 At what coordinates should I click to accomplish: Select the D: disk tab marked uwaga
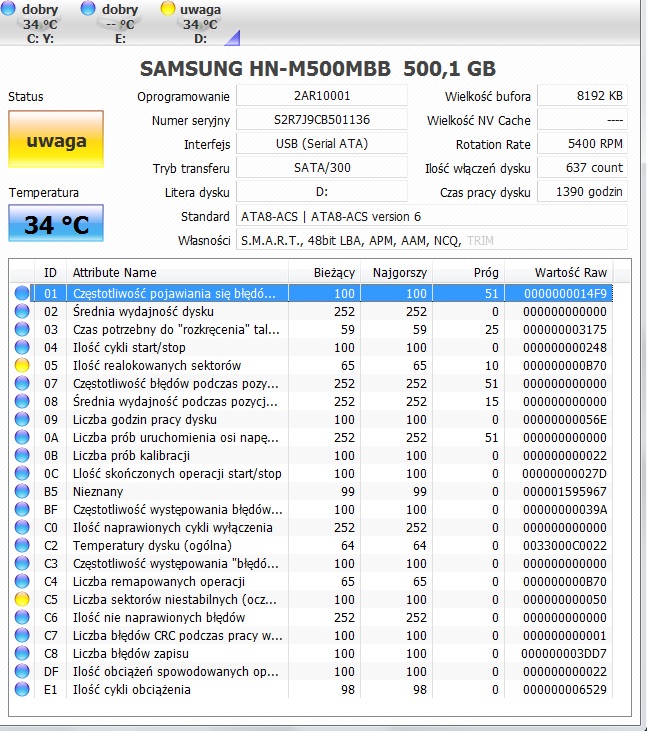pos(192,22)
